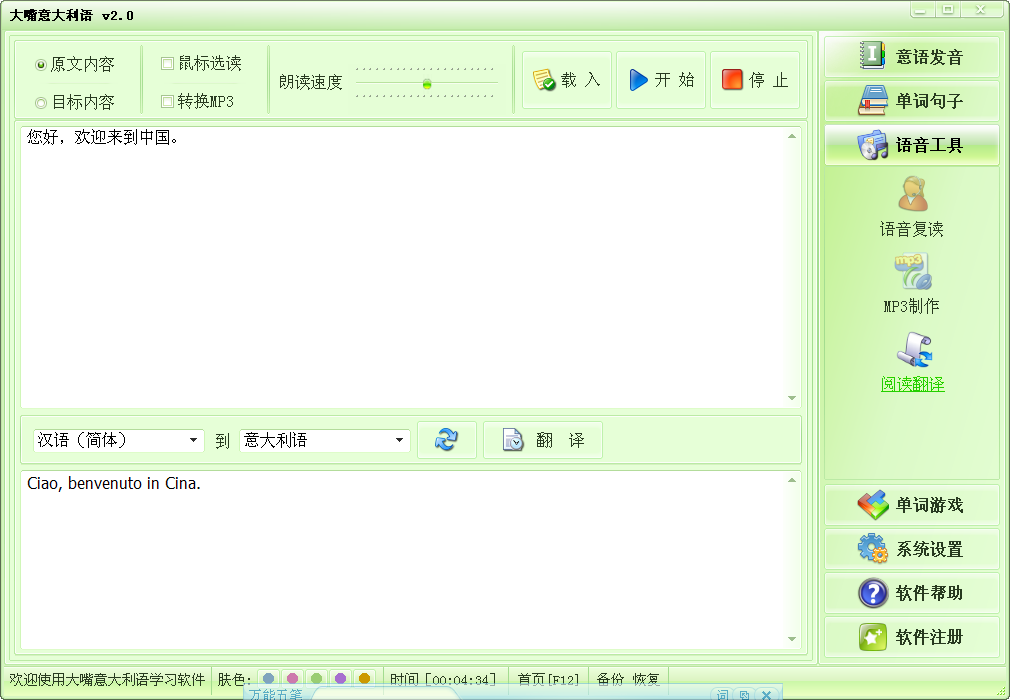
Task: Open the 意语发音 sidebar section
Action: (911, 57)
